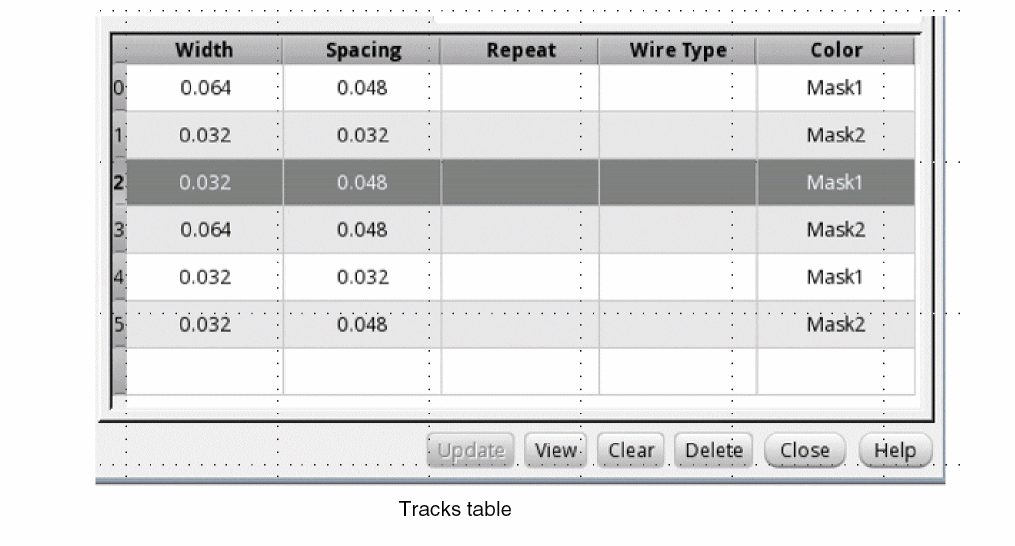Screen dimensions: 1015x546
Task: Click the Repeat column header
Action: pos(520,50)
